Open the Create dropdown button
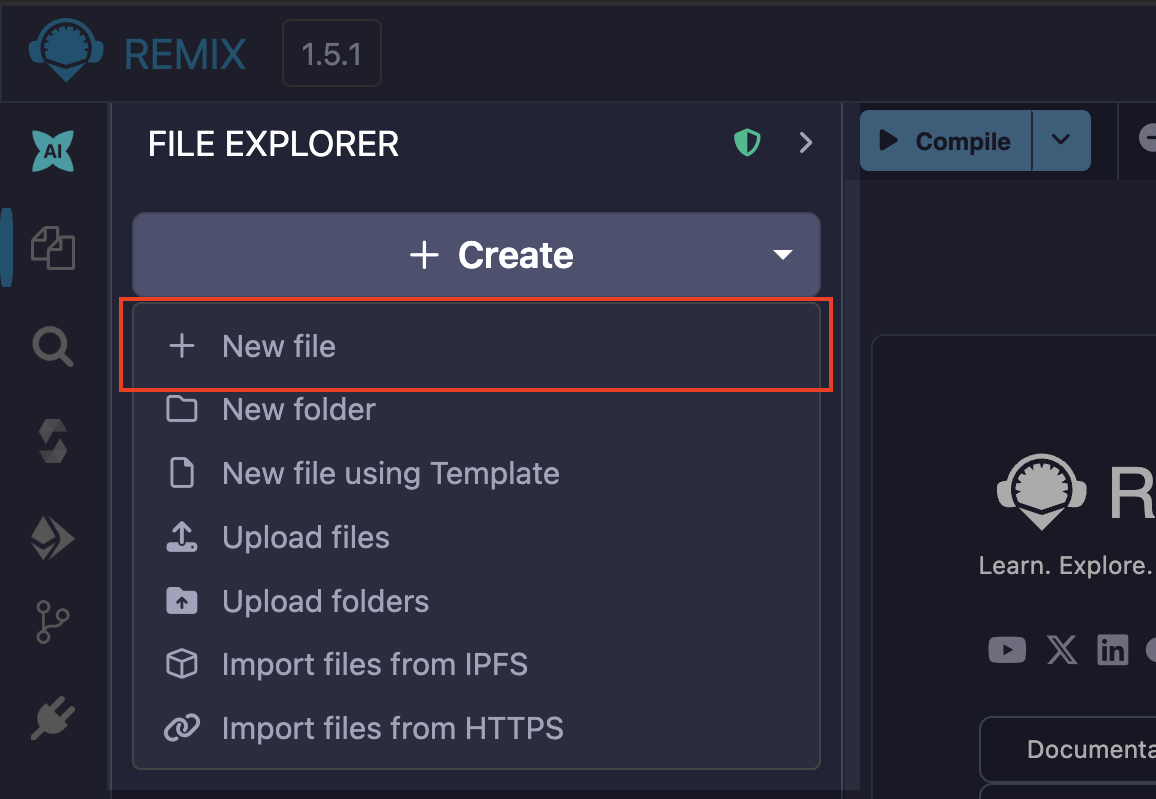Screen dimensions: 1156x799 (476, 254)
